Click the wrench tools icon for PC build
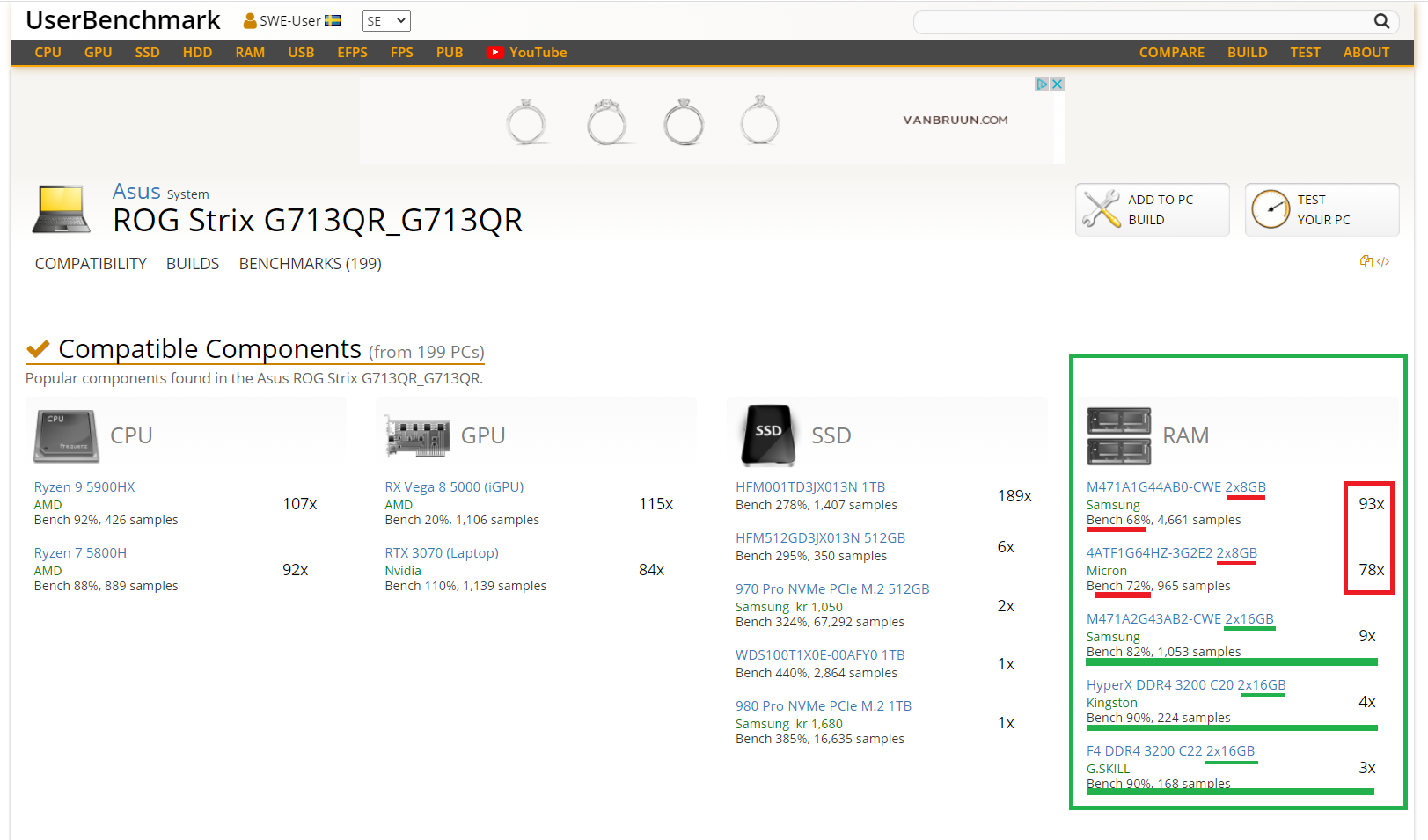 (x=1102, y=209)
